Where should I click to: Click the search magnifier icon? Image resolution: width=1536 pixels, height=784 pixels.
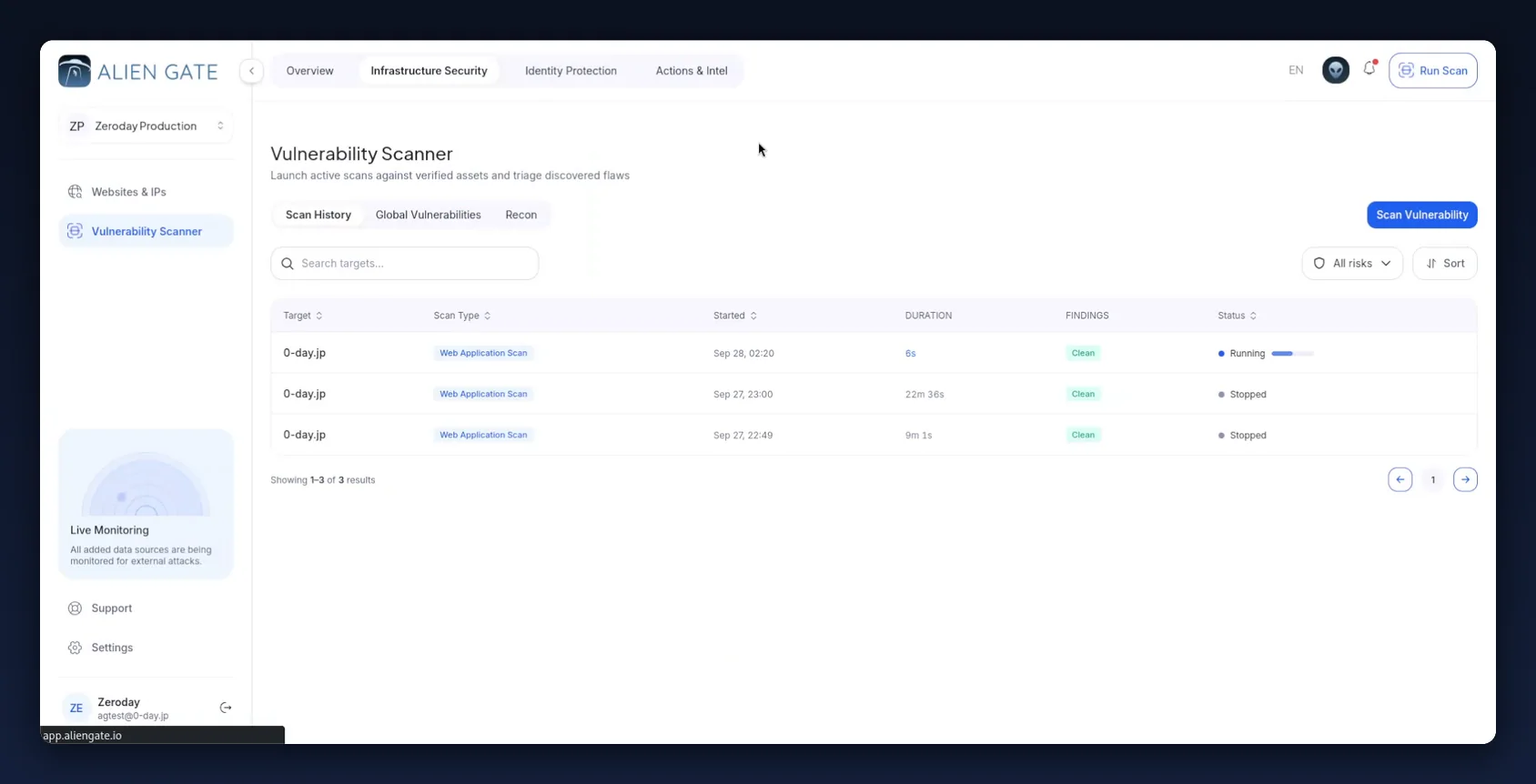[288, 264]
